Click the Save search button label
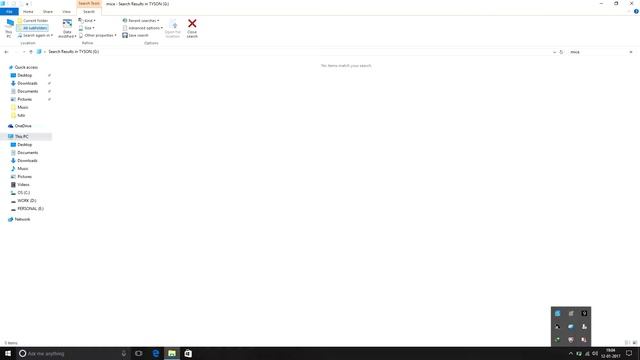Screen dimensions: 640x360 138,36
